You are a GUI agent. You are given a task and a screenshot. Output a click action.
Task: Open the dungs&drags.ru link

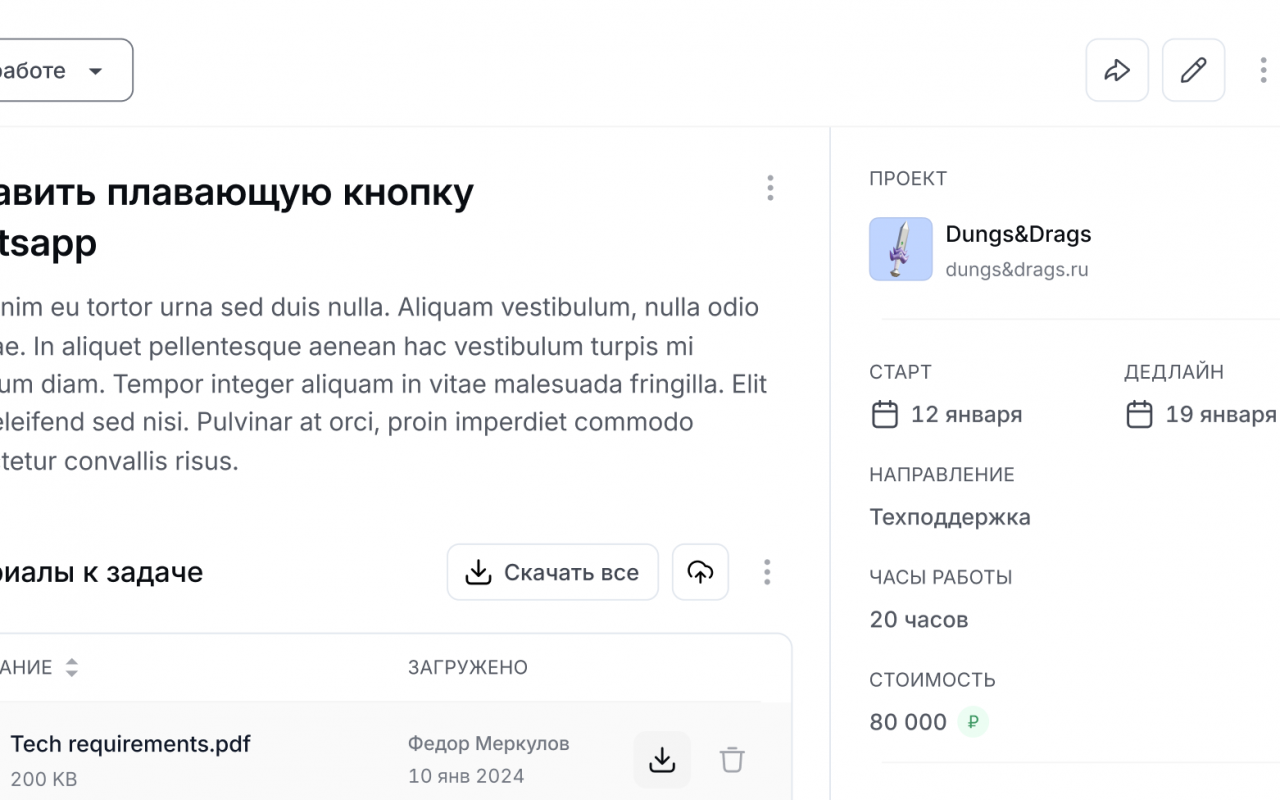tap(1017, 269)
